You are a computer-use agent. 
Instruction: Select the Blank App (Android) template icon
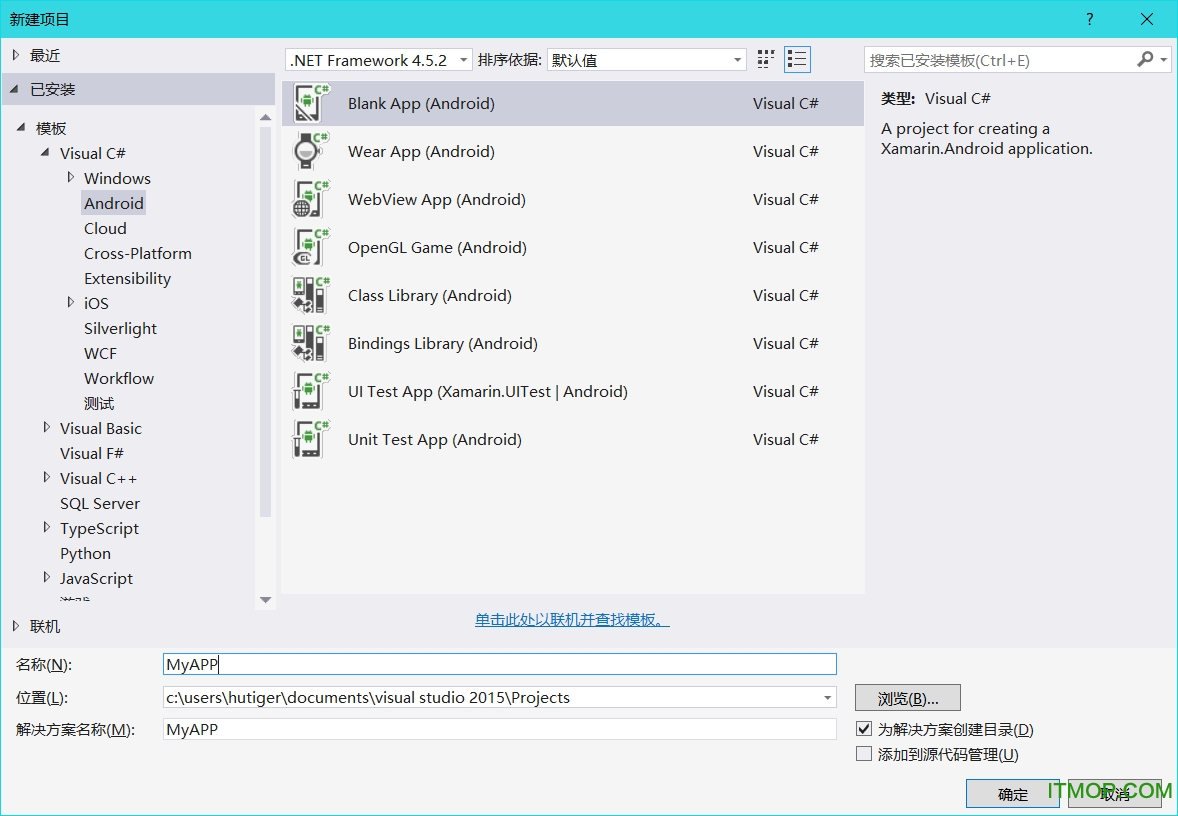pyautogui.click(x=309, y=103)
